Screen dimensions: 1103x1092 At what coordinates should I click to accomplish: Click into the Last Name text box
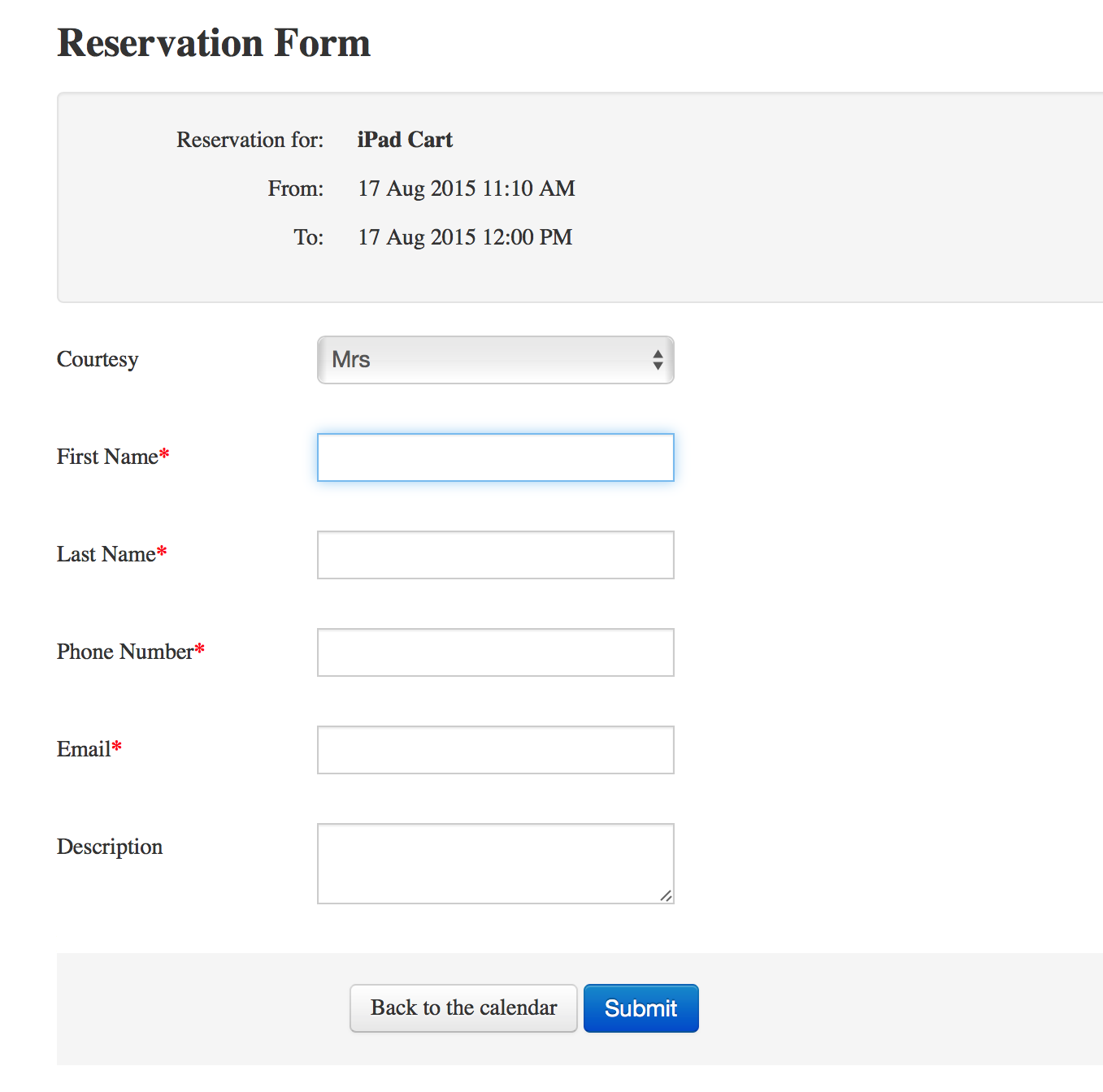(495, 555)
